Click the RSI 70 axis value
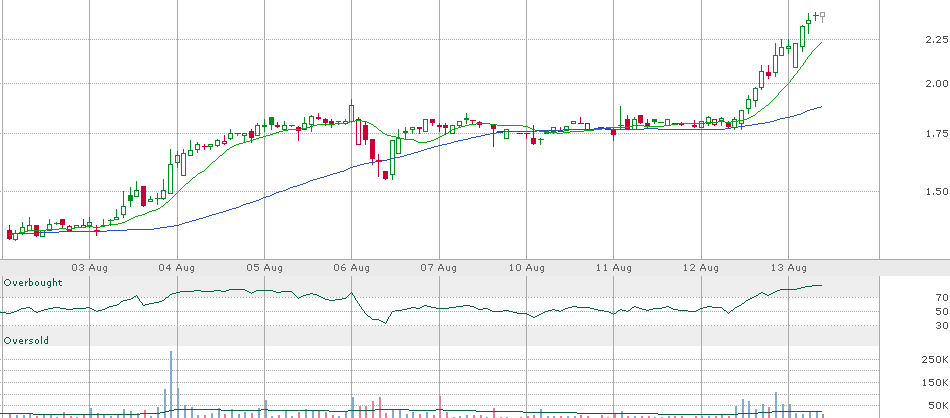950x418 pixels. 941,297
